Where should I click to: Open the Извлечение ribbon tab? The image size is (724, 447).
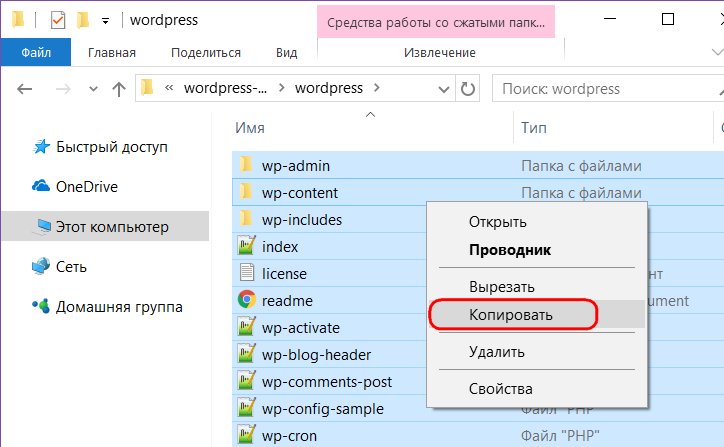[440, 53]
